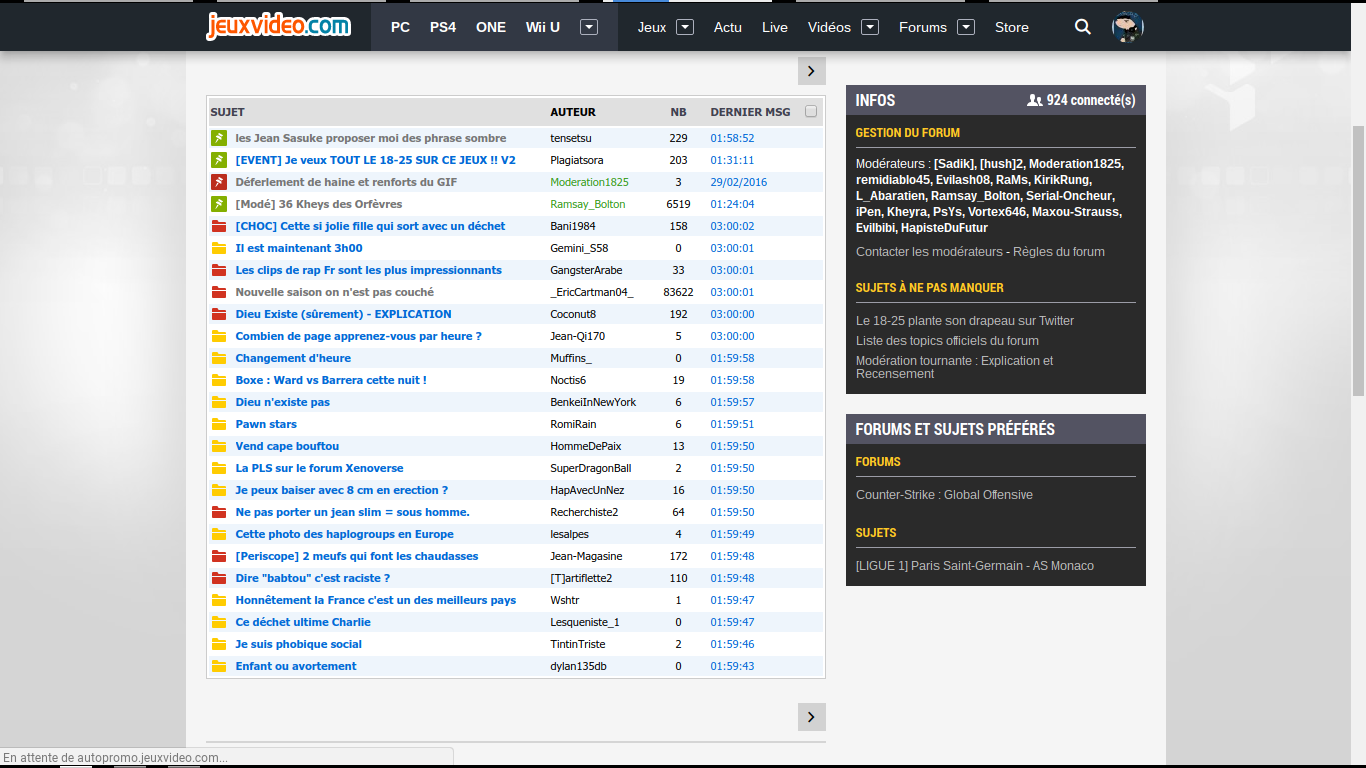
Task: Go to next page with bottom arrow button
Action: pyautogui.click(x=811, y=717)
